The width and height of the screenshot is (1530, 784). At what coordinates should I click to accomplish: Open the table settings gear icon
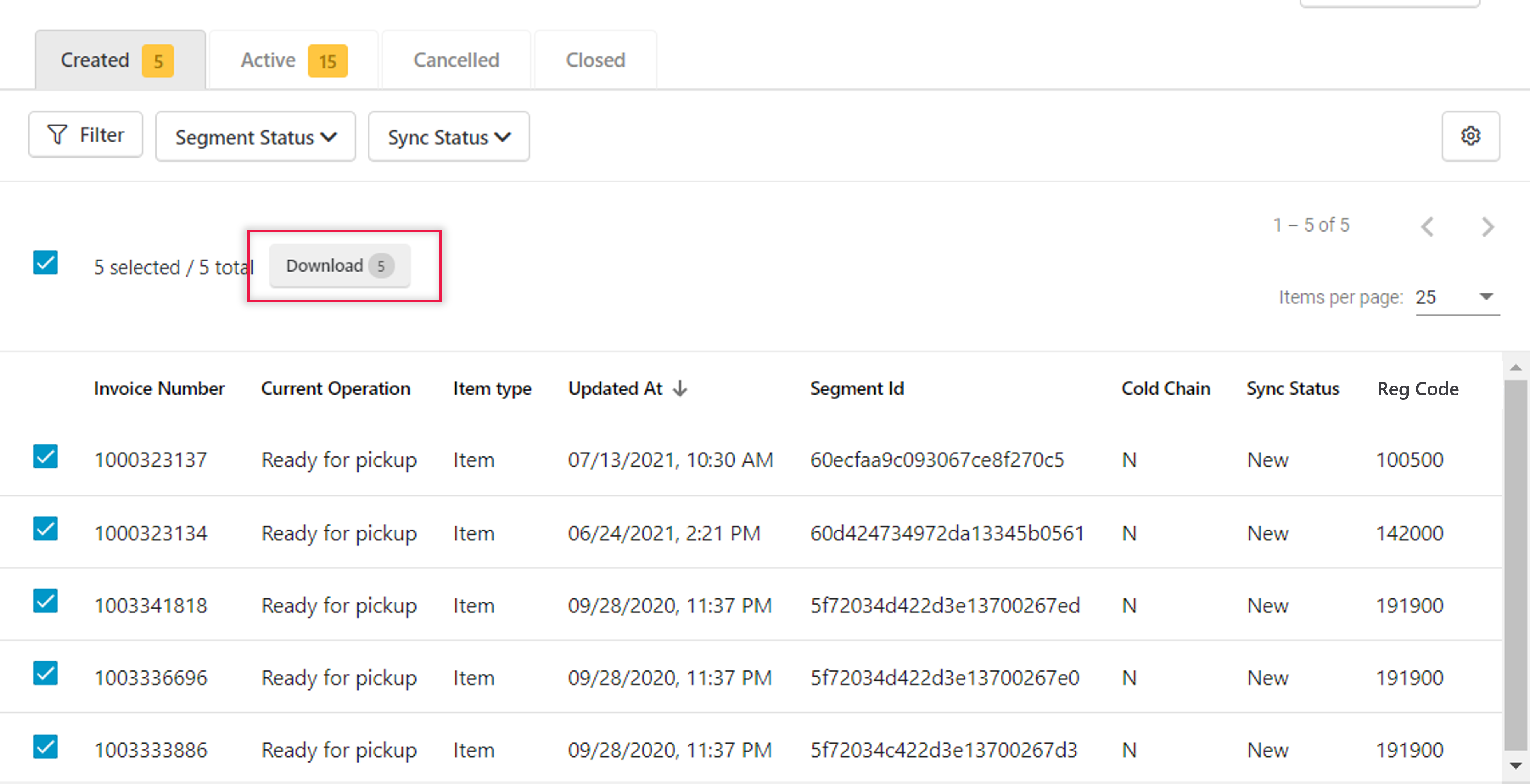[x=1470, y=136]
